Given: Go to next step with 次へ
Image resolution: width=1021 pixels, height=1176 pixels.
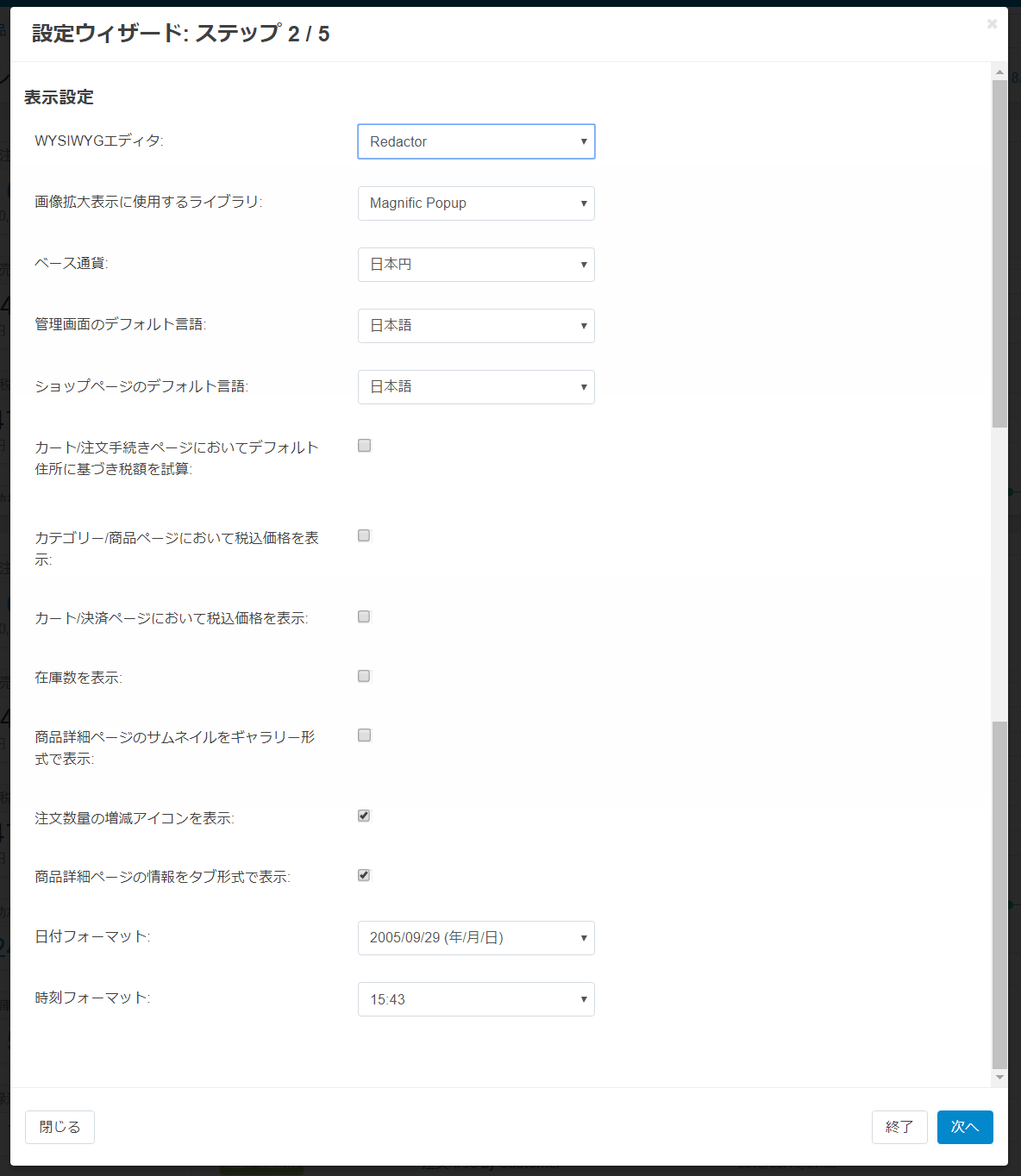Looking at the screenshot, I should coord(965,1127).
